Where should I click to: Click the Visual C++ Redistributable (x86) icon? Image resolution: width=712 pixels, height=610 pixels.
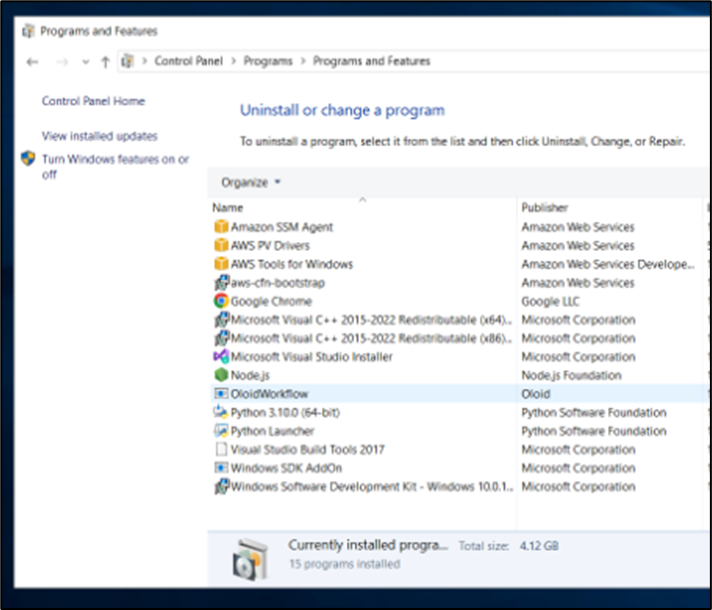[221, 338]
